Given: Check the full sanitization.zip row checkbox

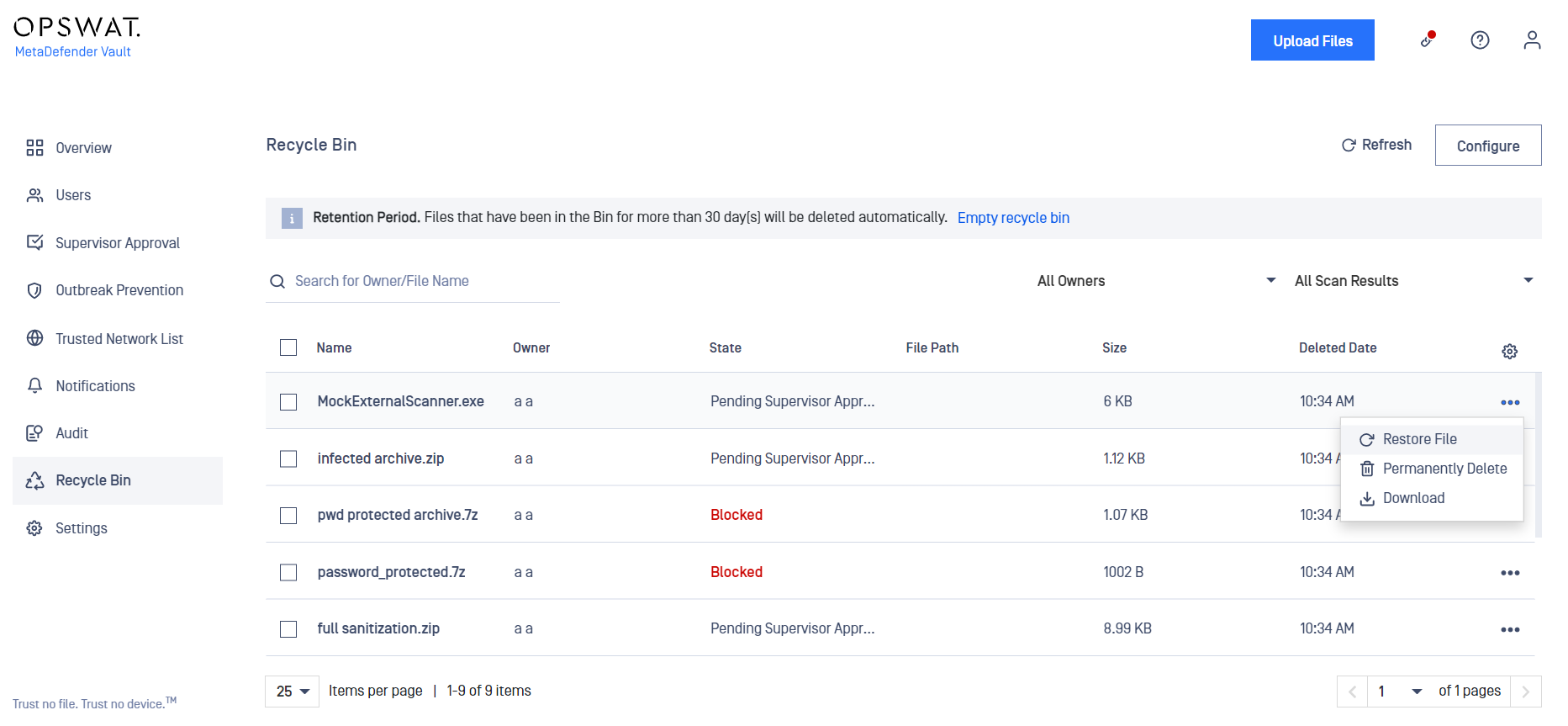Looking at the screenshot, I should coord(288,628).
